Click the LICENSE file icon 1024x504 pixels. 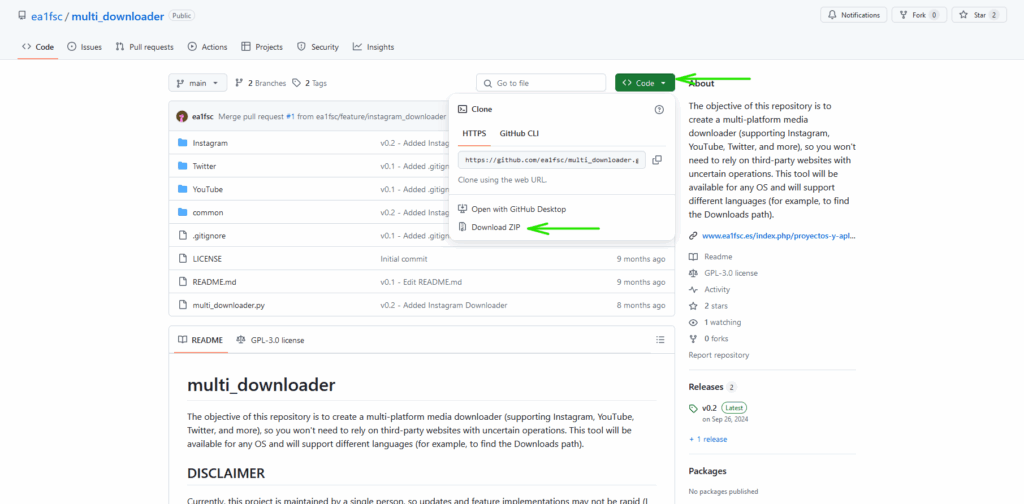[x=183, y=259]
